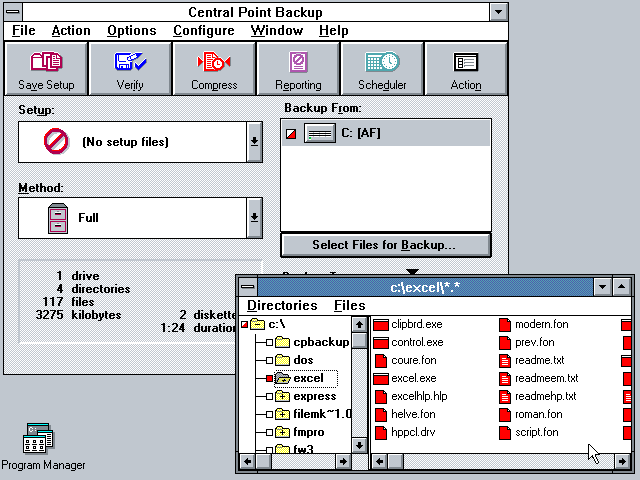Click the Save Setup toolbar button
This screenshot has height=480, width=640.
pos(46,69)
